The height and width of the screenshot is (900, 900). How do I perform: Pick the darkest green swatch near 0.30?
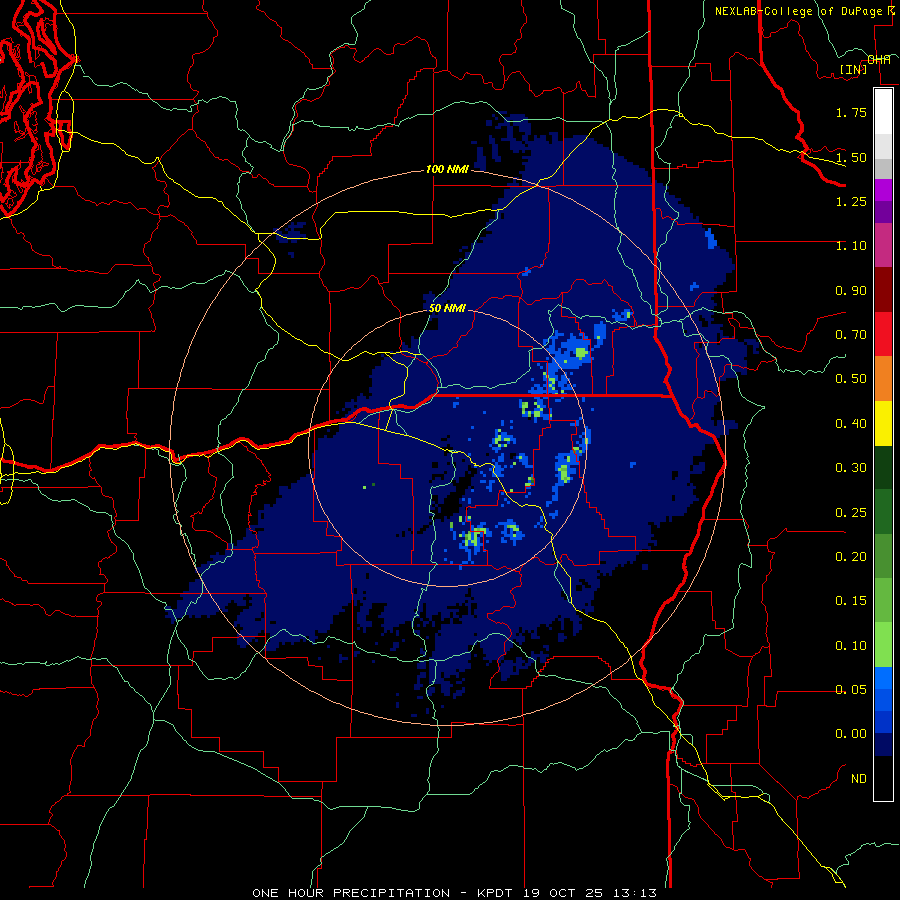pos(883,468)
